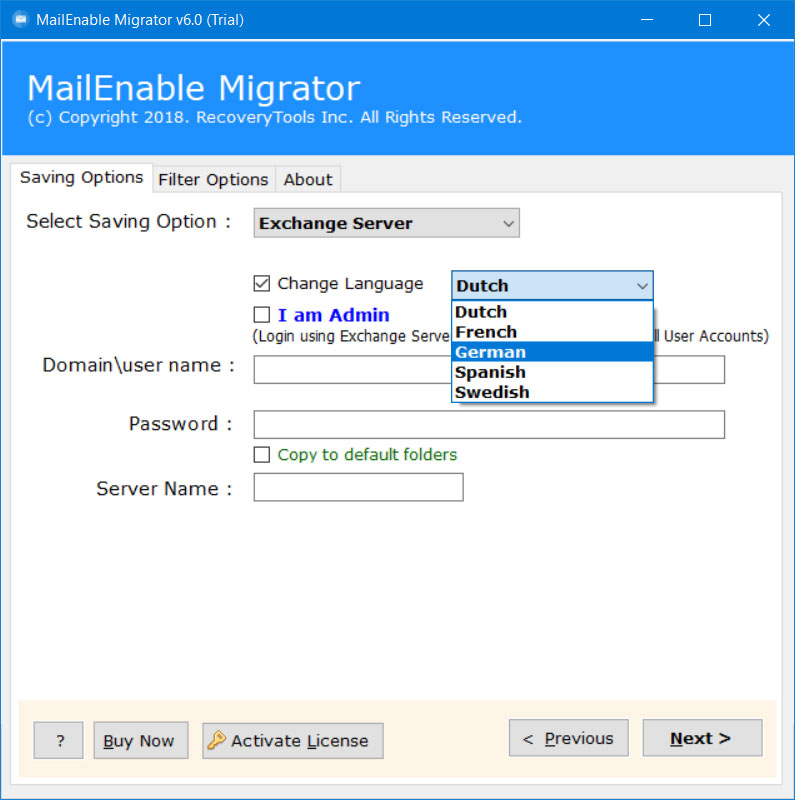Image resolution: width=795 pixels, height=800 pixels.
Task: Click the 'Copy to default folders' green label
Action: (367, 455)
